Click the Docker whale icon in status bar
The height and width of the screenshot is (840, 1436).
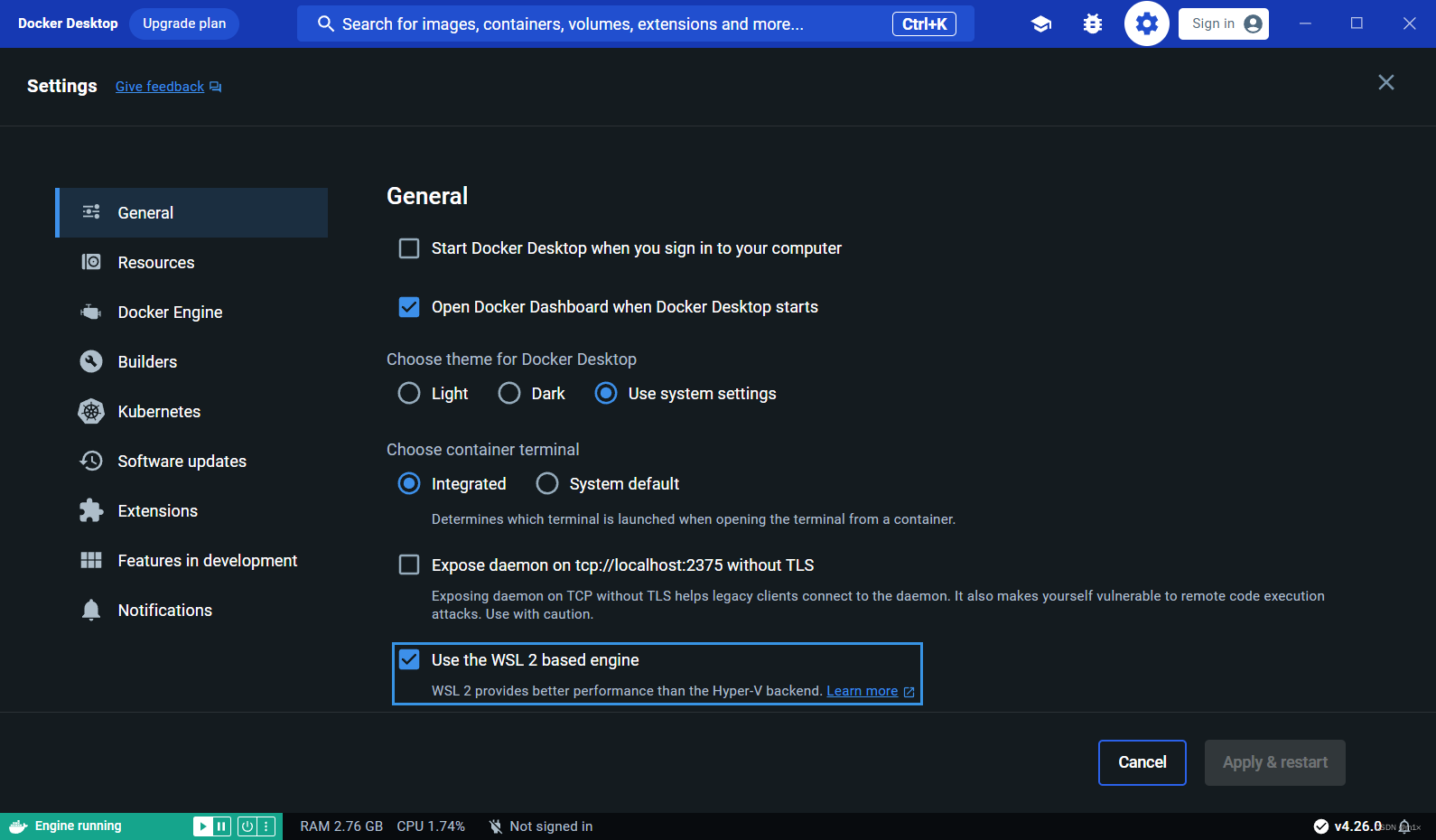(18, 826)
